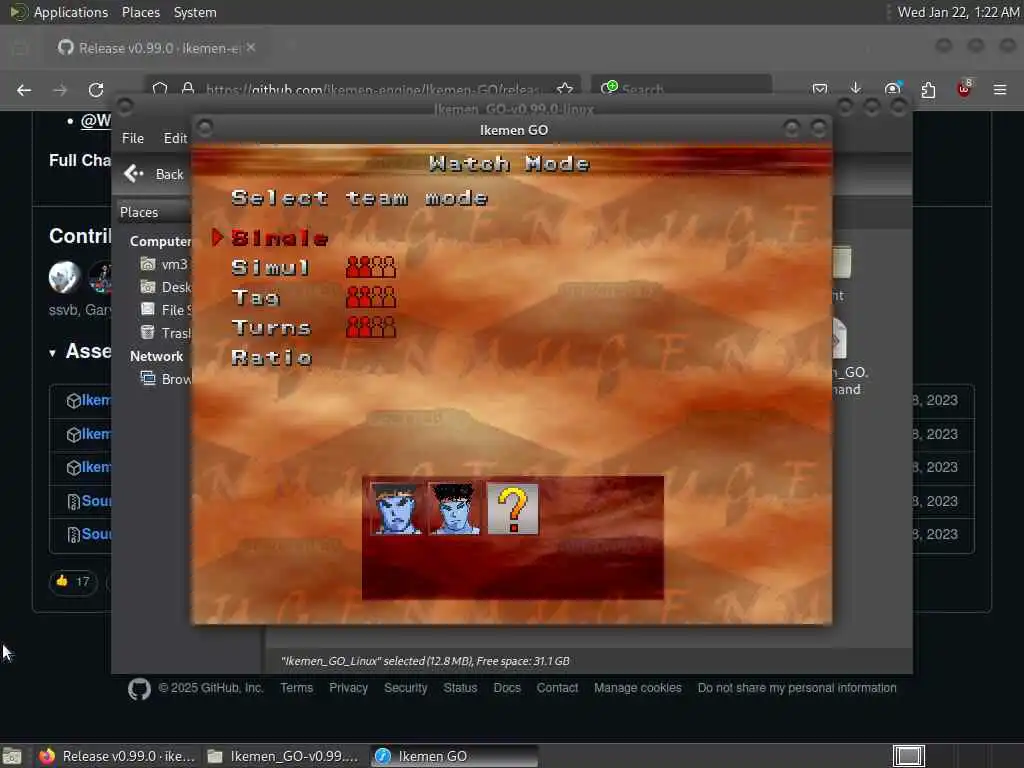Open Edit menu in file manager
This screenshot has width=1024, height=768.
click(174, 138)
